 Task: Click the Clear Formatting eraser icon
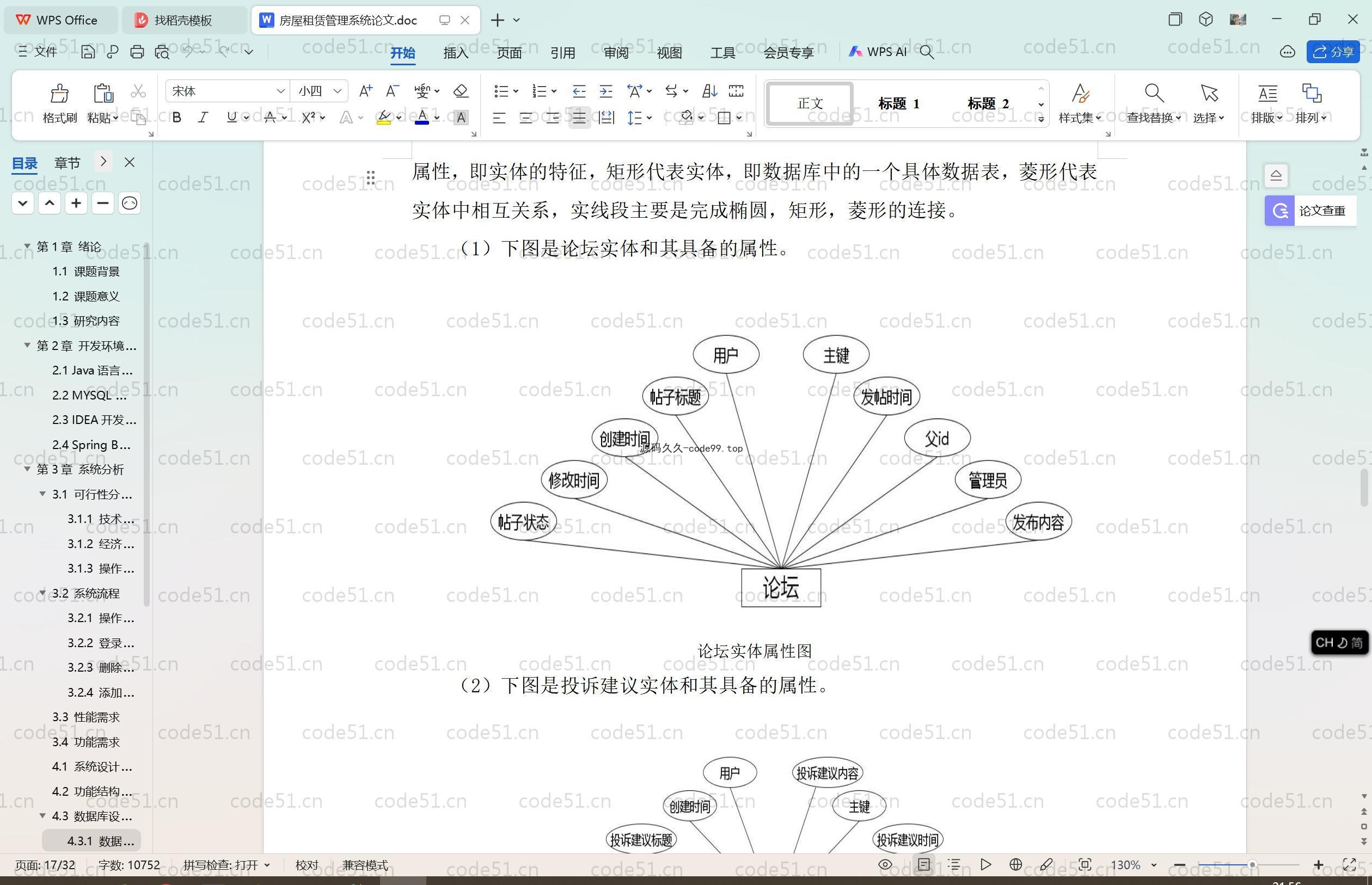pos(461,91)
